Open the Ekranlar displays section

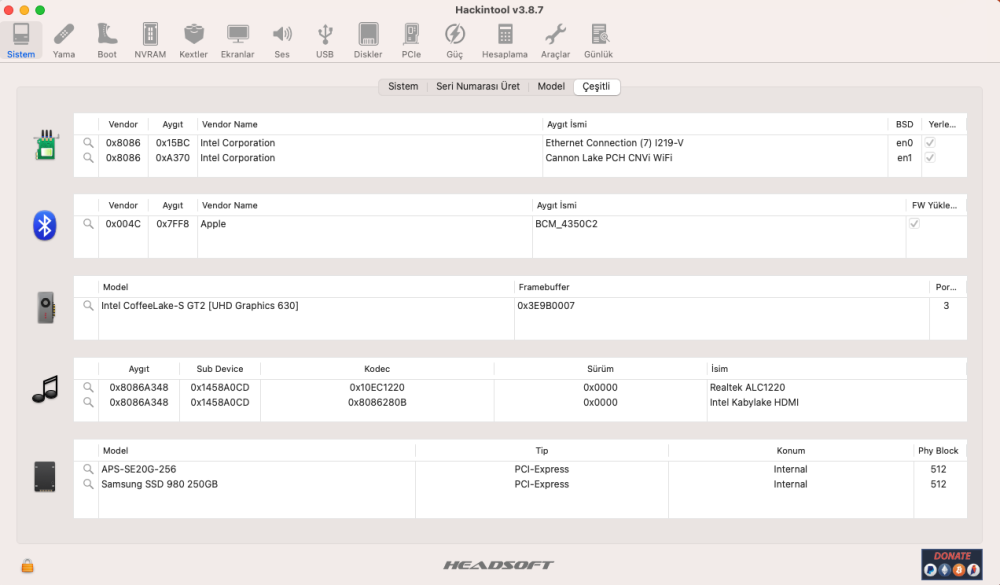pos(237,41)
